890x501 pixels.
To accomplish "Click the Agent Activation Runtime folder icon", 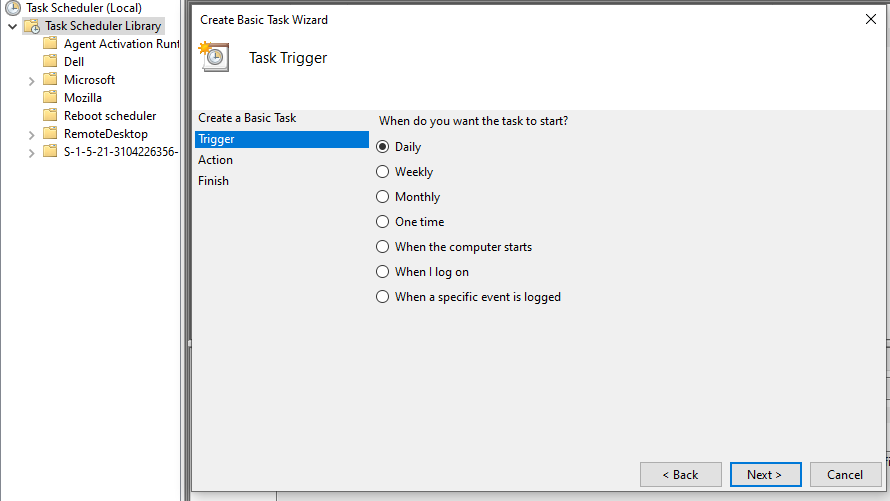I will pos(51,44).
